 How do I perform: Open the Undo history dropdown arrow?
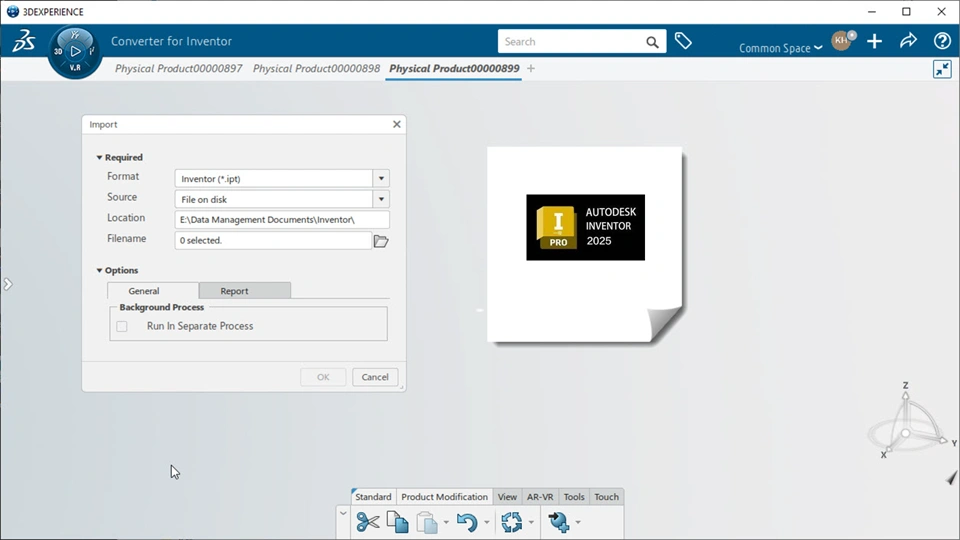(487, 522)
